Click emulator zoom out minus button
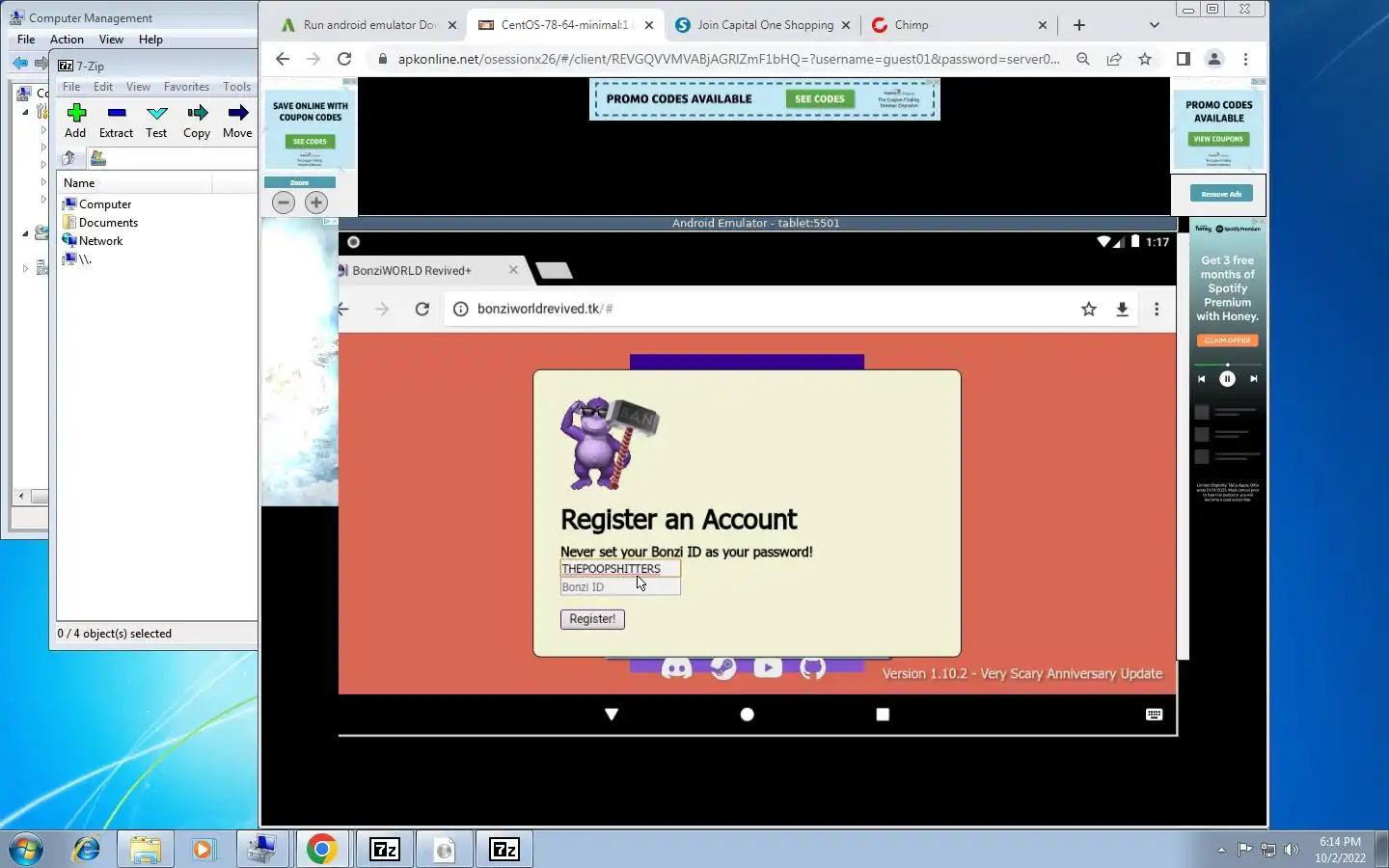The height and width of the screenshot is (868, 1389). tap(284, 203)
